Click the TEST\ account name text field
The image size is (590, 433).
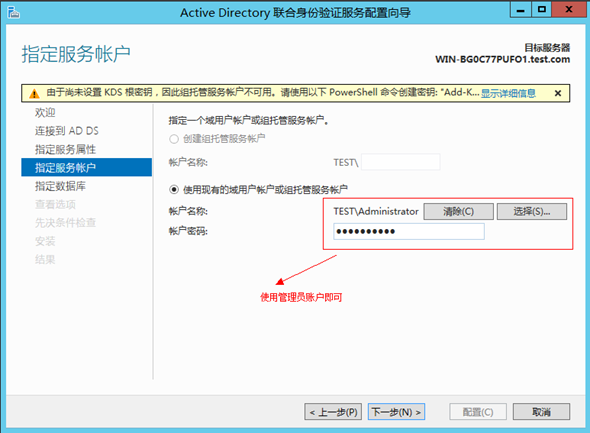(x=401, y=162)
